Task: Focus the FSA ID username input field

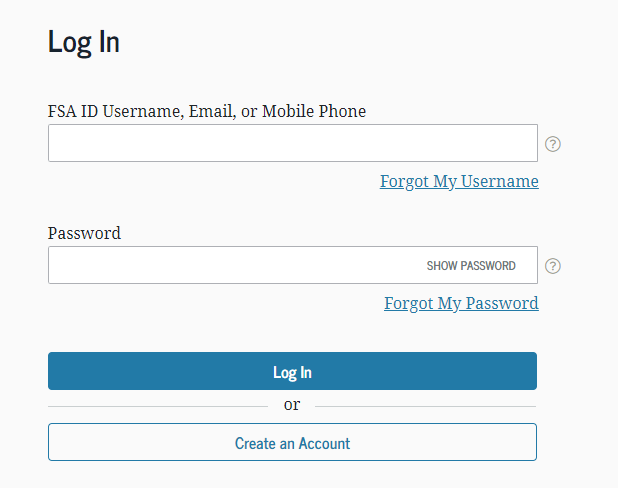Action: pyautogui.click(x=292, y=143)
